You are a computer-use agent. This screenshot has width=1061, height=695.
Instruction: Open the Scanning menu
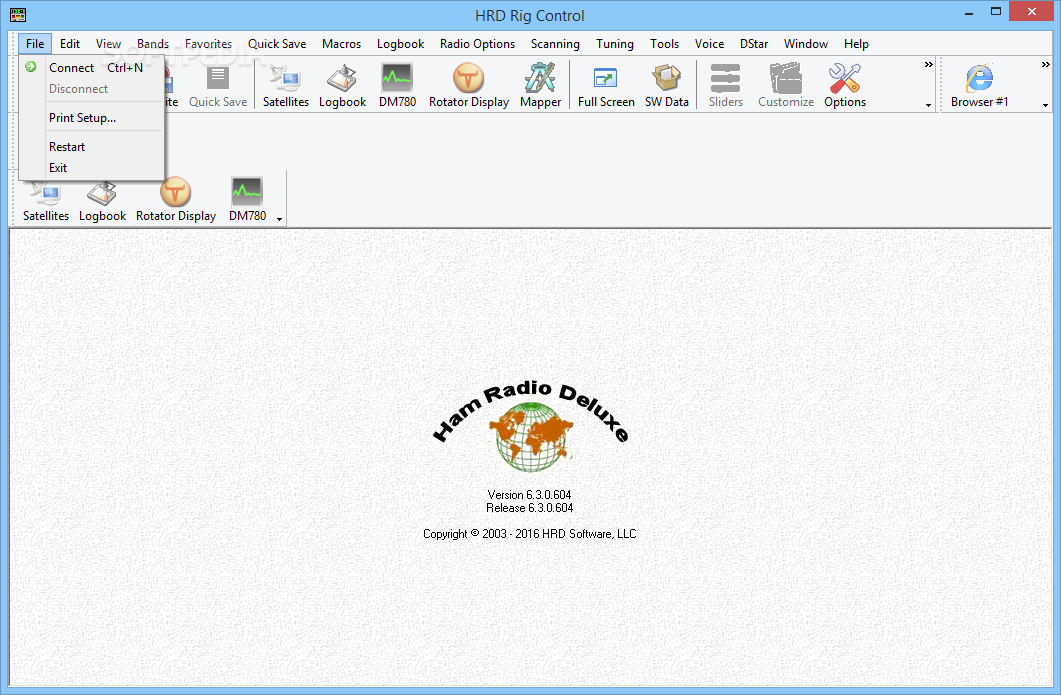(x=555, y=44)
